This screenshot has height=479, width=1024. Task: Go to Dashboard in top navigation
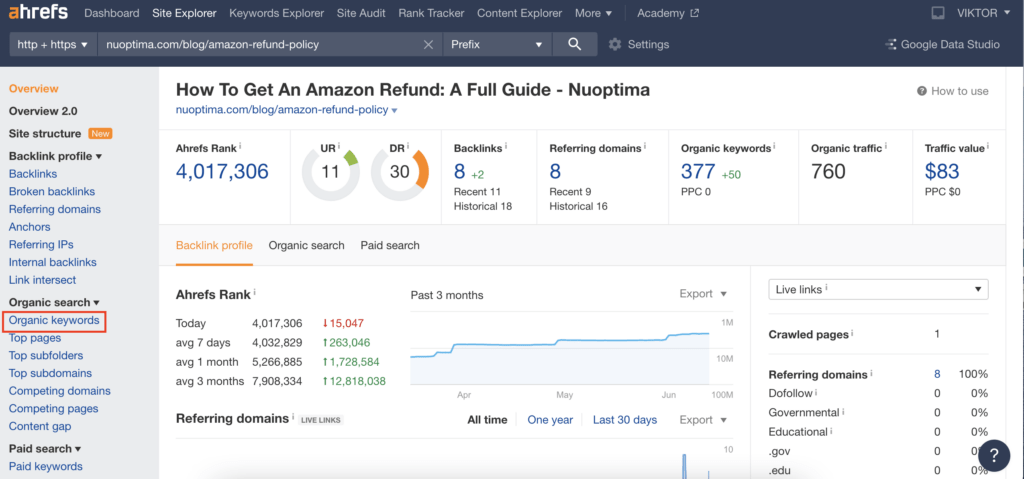[x=112, y=13]
